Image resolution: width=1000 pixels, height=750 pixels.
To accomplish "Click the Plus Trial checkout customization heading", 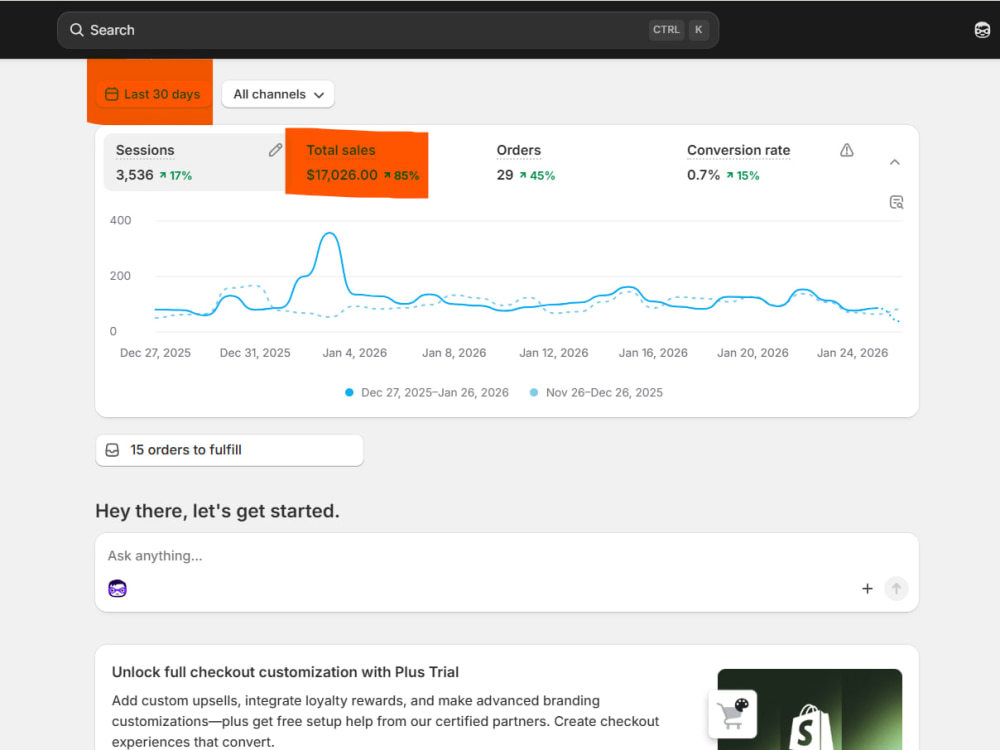I will (x=285, y=672).
